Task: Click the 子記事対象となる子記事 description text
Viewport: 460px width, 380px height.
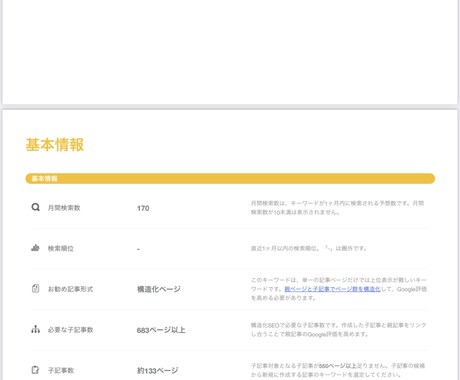Action: [338, 370]
